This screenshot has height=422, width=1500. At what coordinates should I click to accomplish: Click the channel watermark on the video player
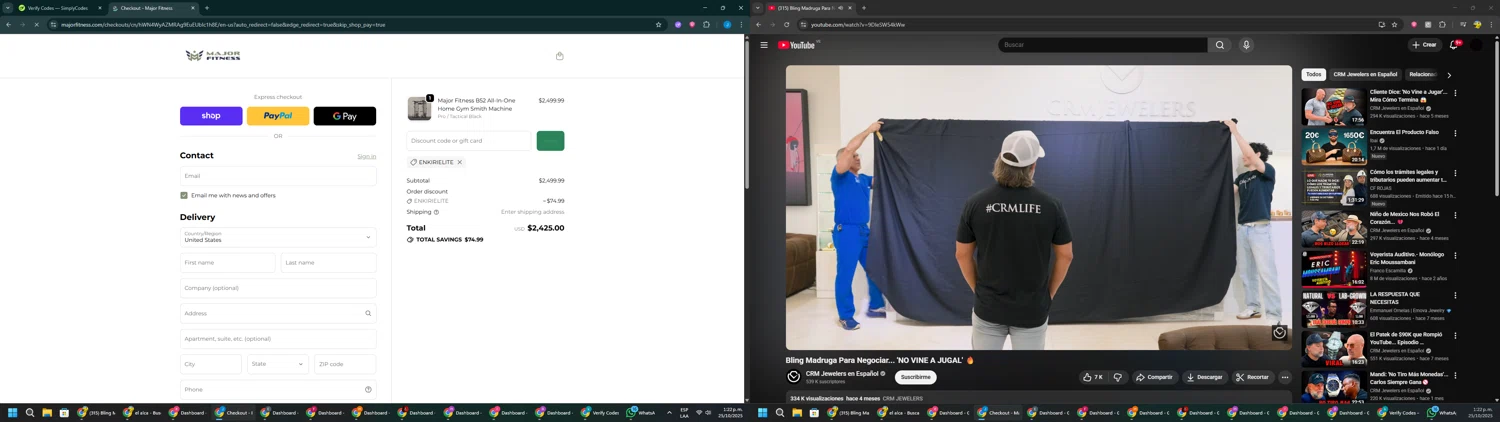tap(1279, 333)
